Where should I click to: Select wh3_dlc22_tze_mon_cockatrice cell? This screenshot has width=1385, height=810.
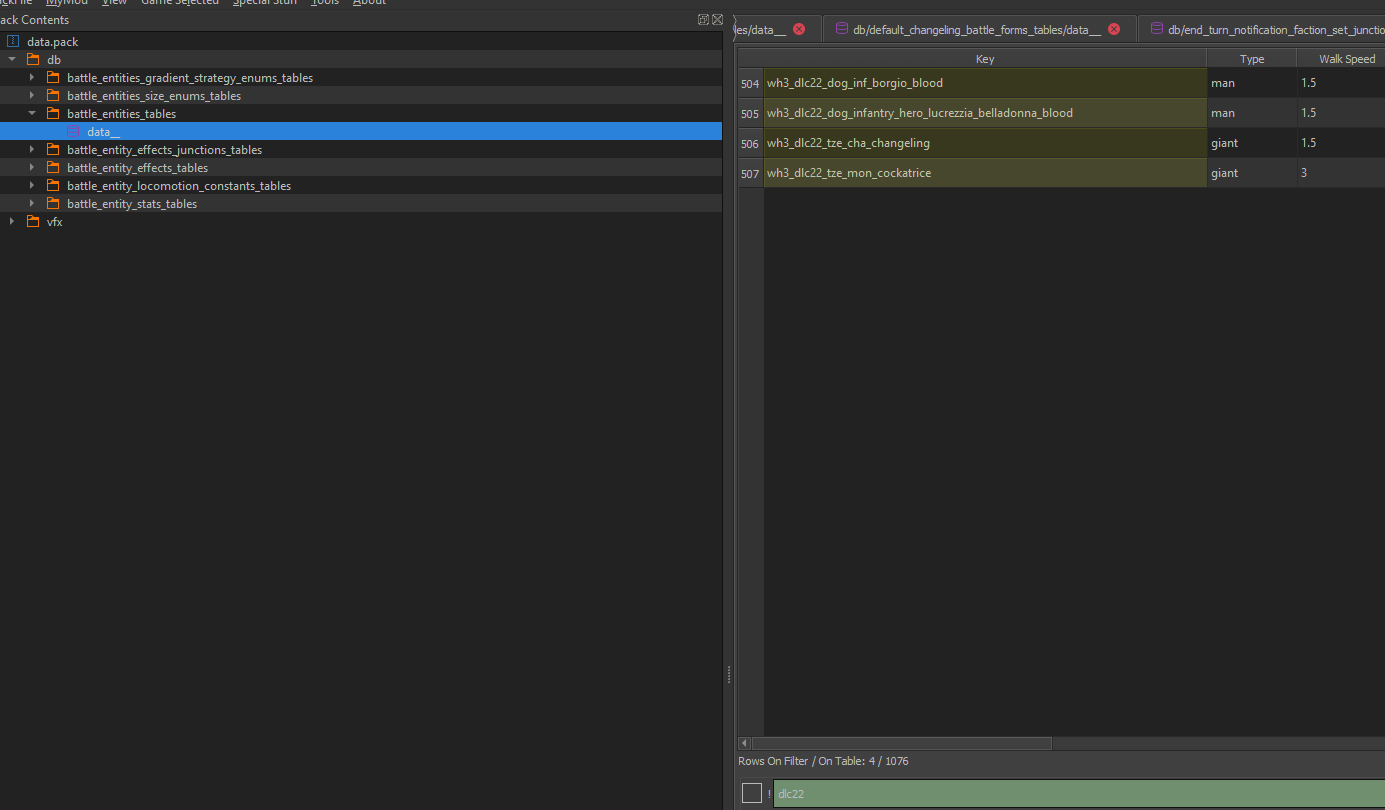tap(985, 173)
